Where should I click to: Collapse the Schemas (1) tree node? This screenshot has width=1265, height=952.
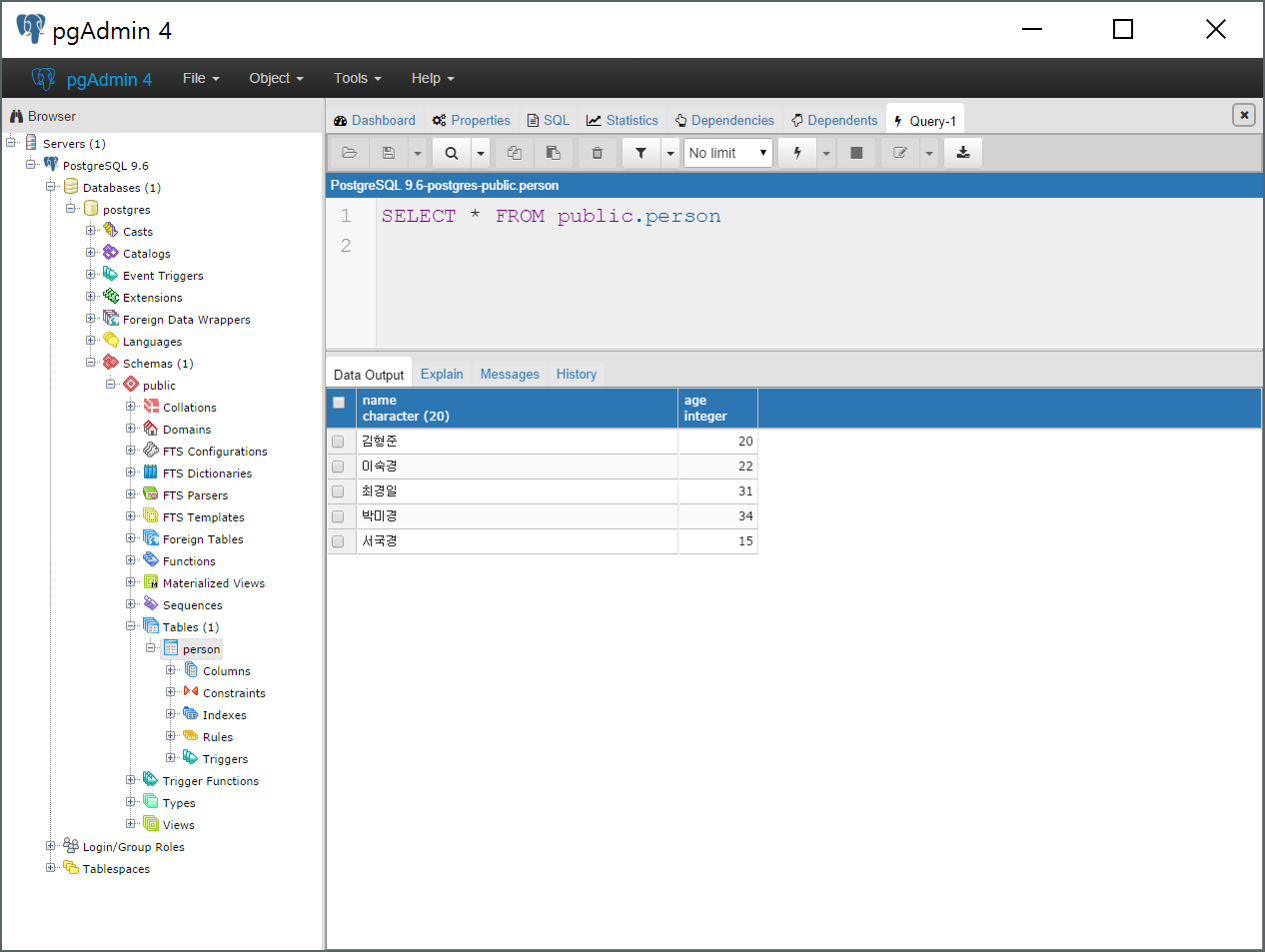[x=91, y=363]
